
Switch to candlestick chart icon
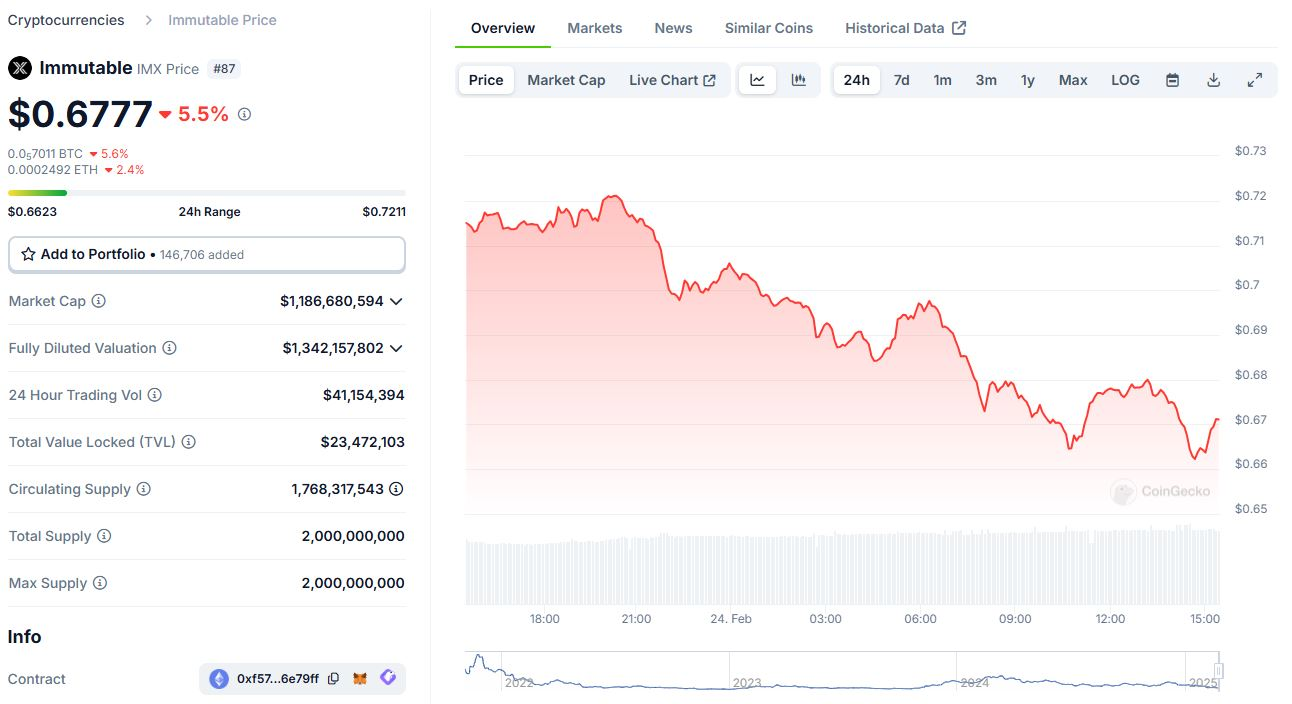pos(799,80)
